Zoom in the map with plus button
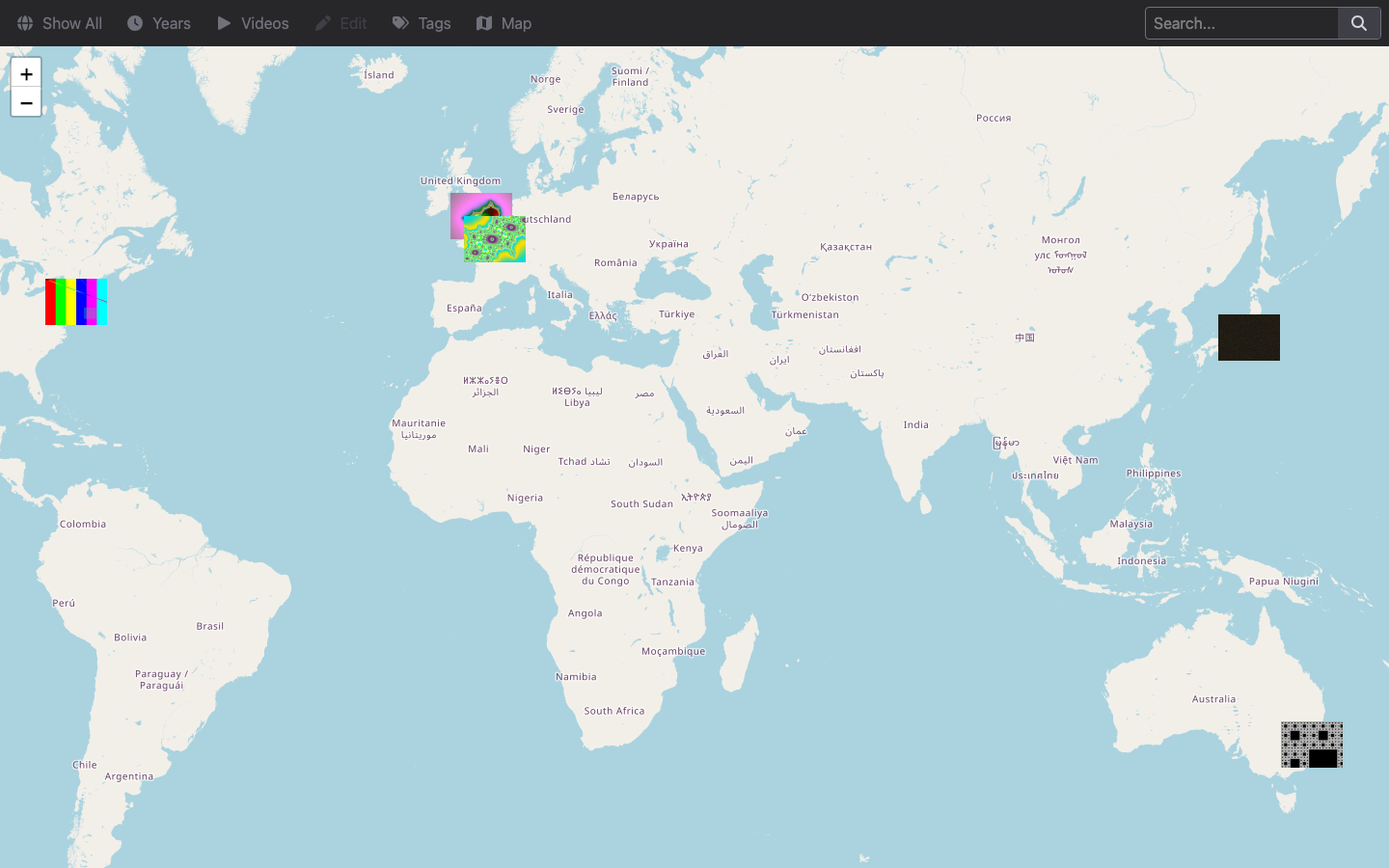This screenshot has width=1389, height=868. [26, 73]
